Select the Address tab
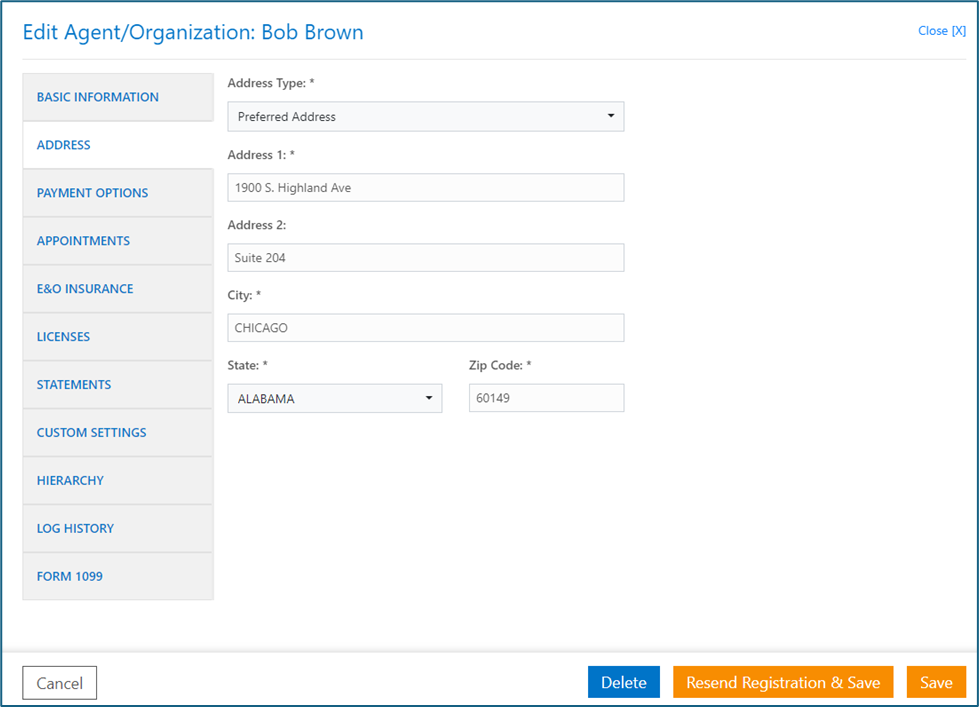Viewport: 979px width, 707px height. [118, 145]
